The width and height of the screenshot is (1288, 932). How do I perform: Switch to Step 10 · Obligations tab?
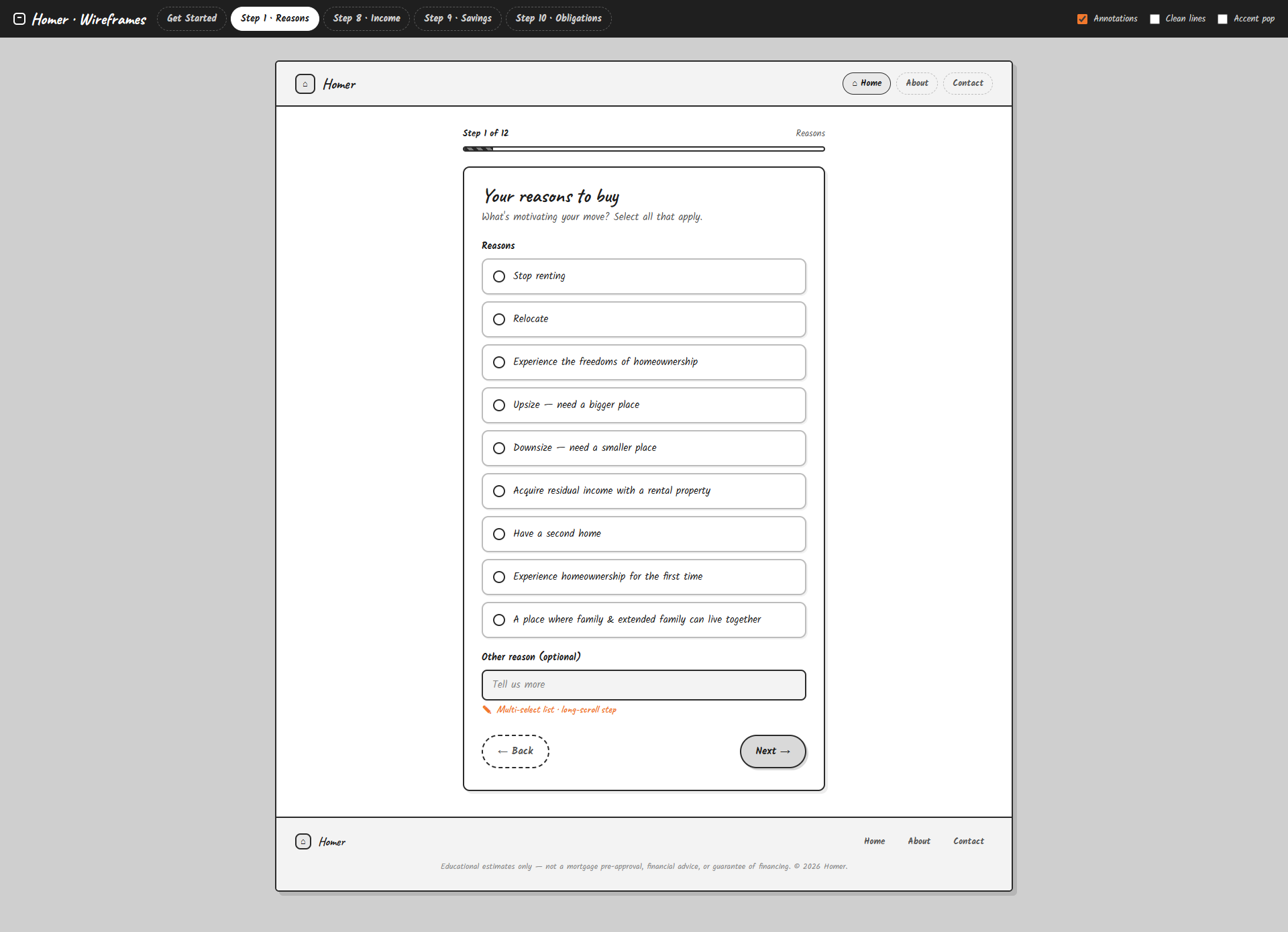[558, 19]
